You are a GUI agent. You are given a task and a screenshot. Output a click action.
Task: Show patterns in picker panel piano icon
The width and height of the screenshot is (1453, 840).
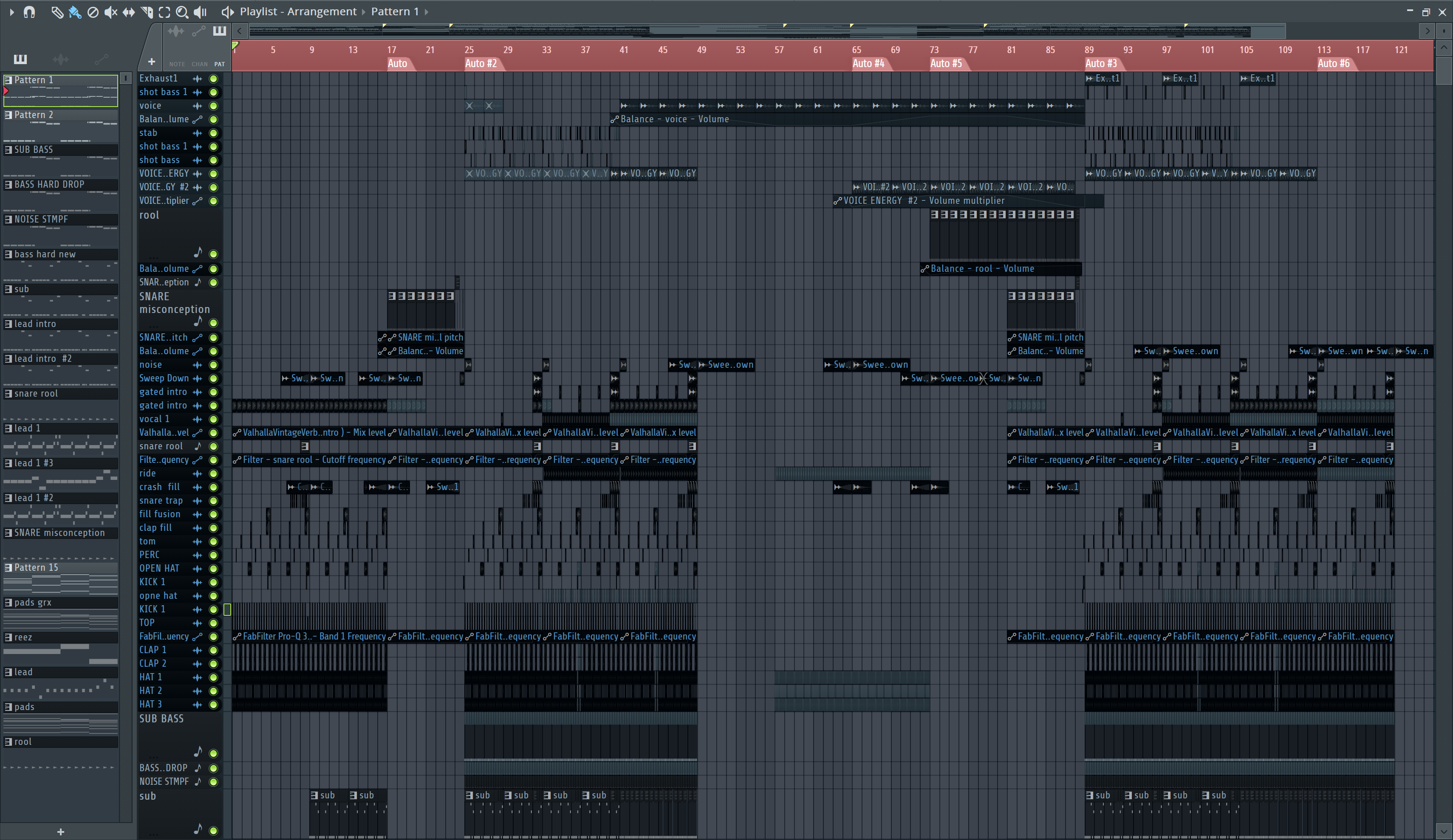20,59
